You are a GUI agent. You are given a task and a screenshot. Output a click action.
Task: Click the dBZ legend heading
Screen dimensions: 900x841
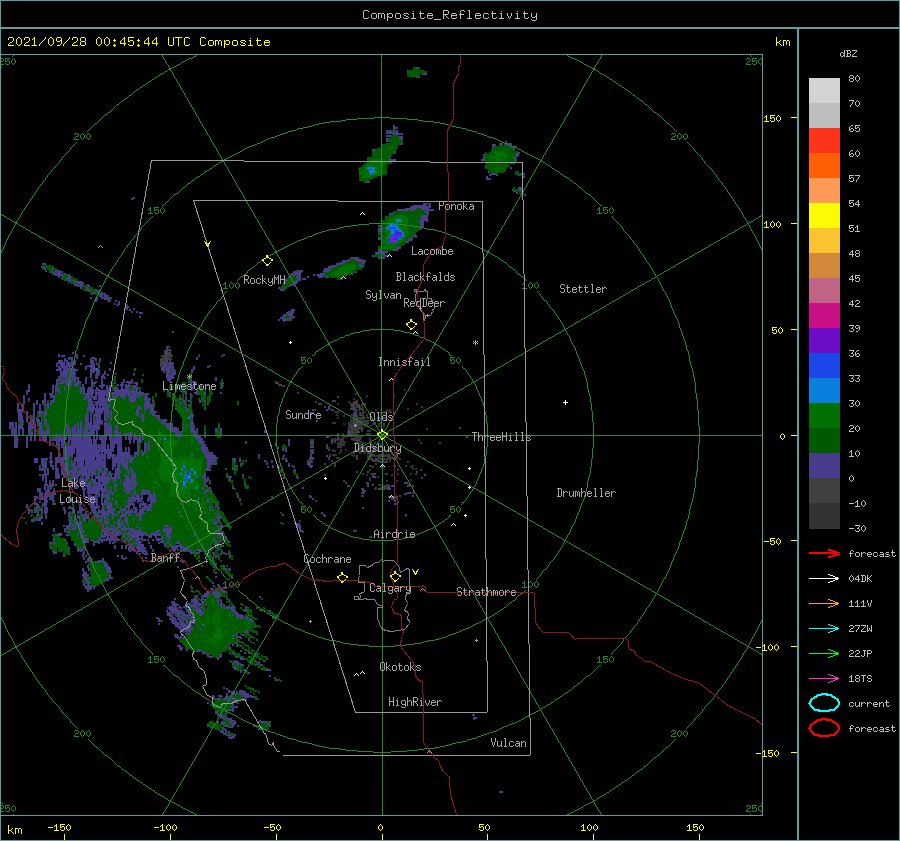[x=848, y=53]
